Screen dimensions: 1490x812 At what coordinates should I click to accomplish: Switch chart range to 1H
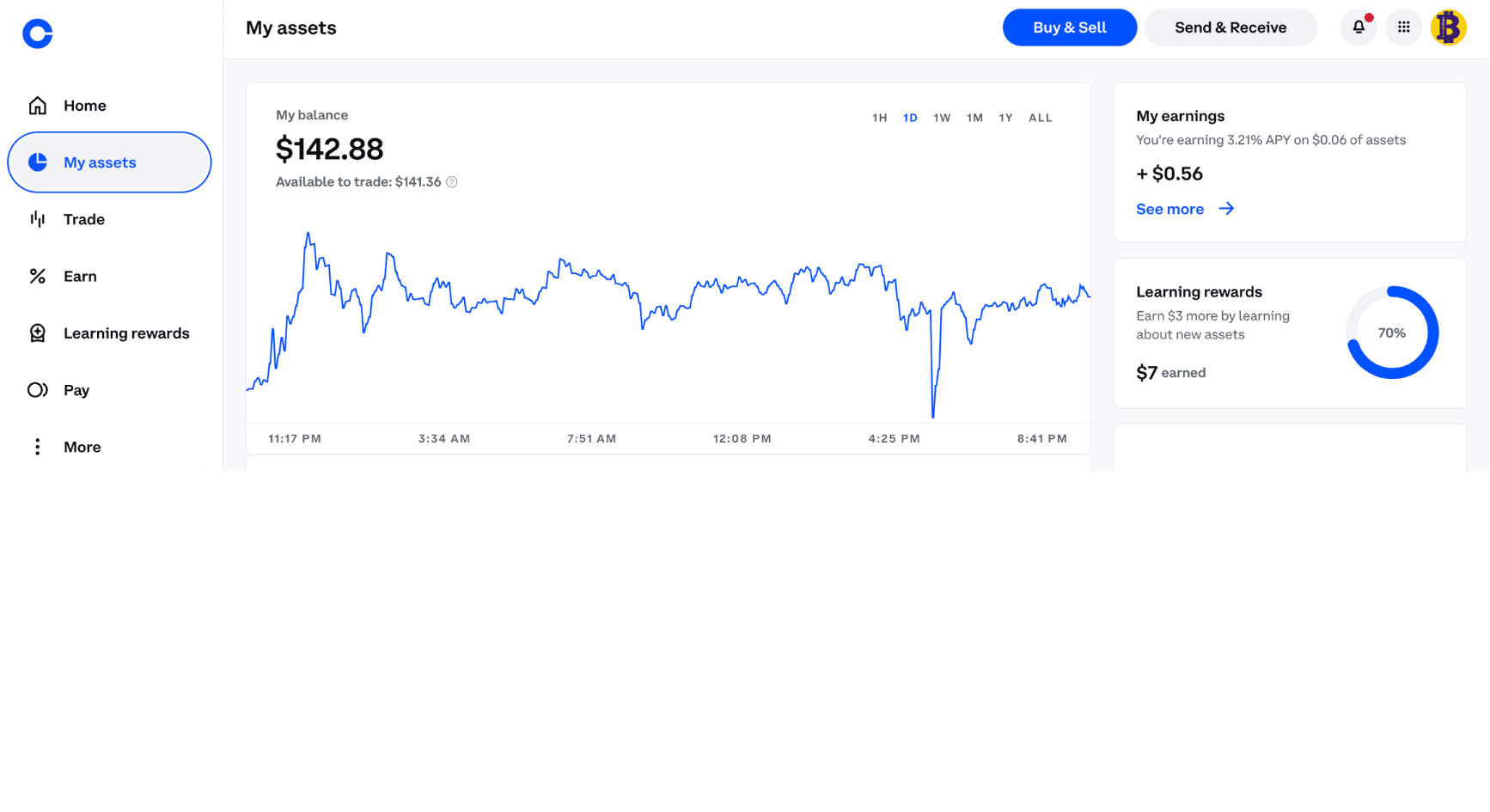click(x=879, y=118)
